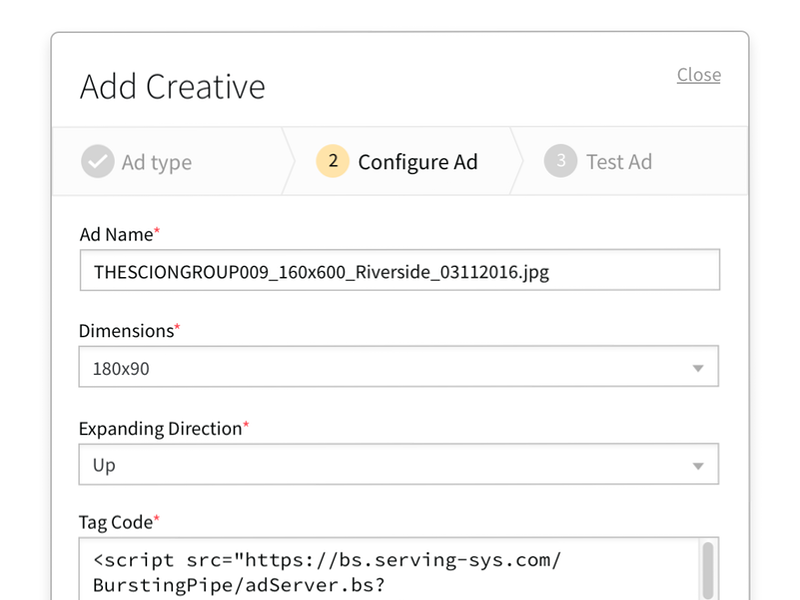Screen dimensions: 800x600
Task: Click the gray step 3 circle badge
Action: coord(561,161)
